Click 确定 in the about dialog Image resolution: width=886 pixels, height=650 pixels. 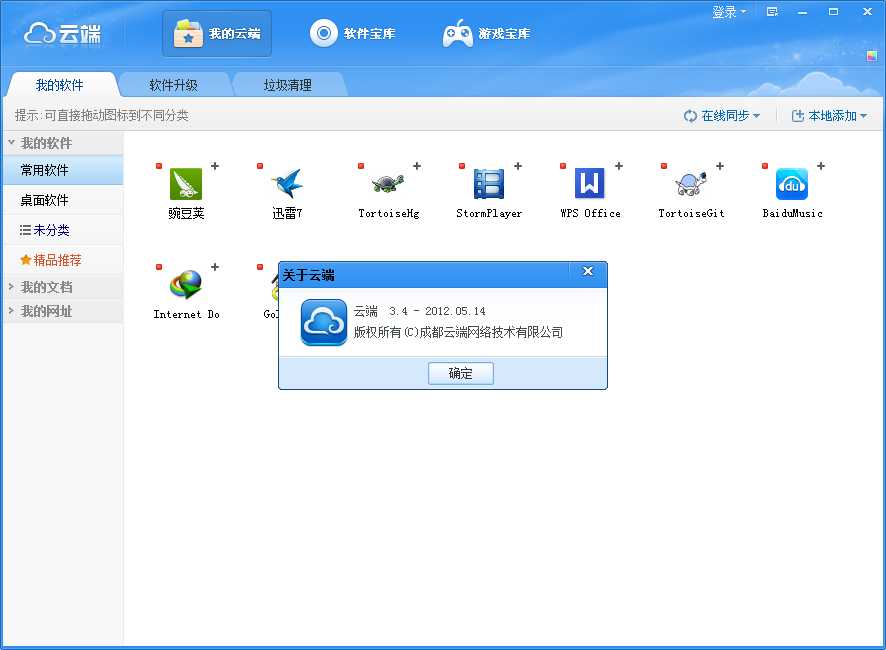tap(461, 373)
